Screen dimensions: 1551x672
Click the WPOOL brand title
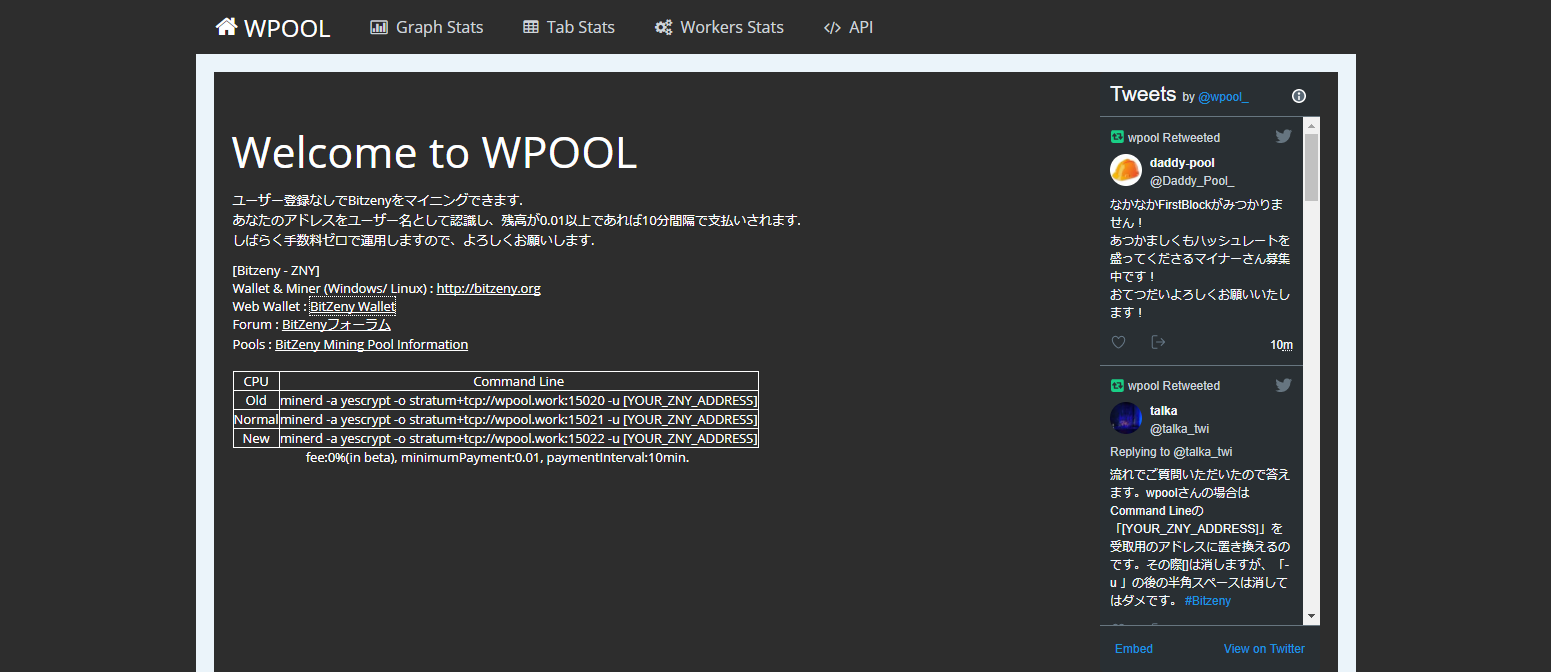pyautogui.click(x=287, y=28)
